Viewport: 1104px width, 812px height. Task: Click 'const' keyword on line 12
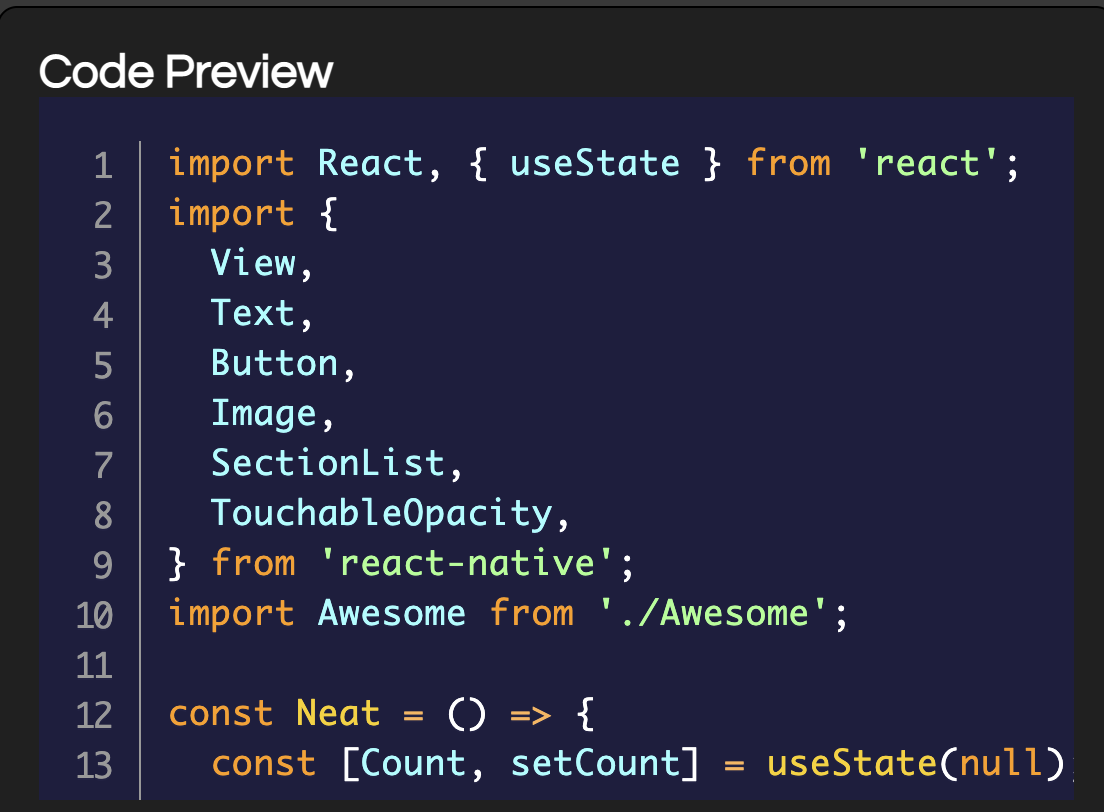pyautogui.click(x=221, y=713)
